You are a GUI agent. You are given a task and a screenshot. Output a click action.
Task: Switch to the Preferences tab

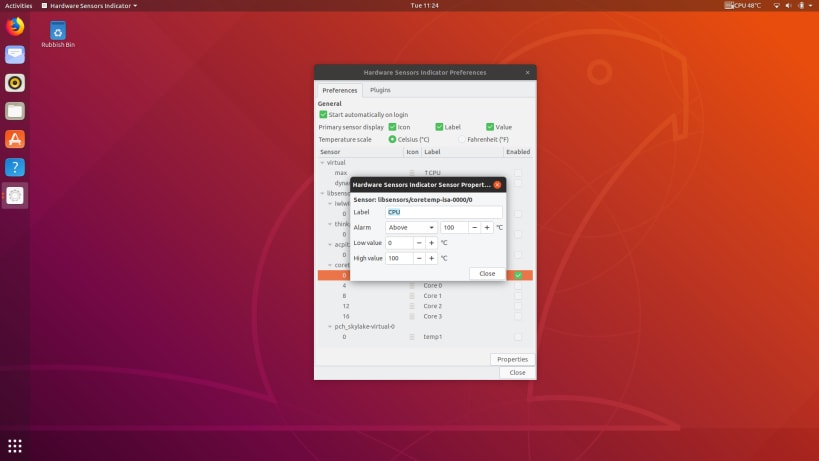tap(340, 90)
